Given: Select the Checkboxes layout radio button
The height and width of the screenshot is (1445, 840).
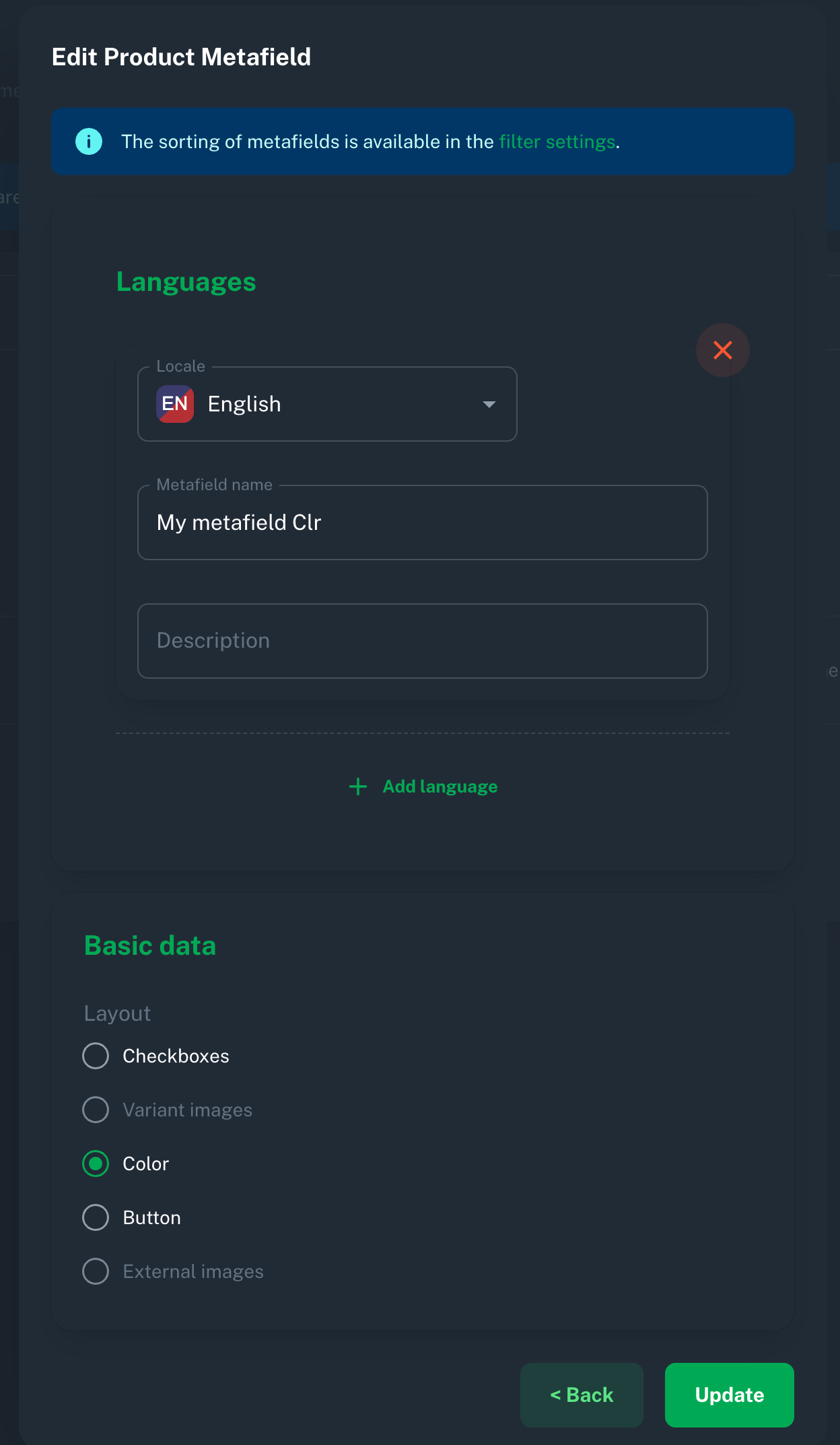Looking at the screenshot, I should coord(96,1056).
